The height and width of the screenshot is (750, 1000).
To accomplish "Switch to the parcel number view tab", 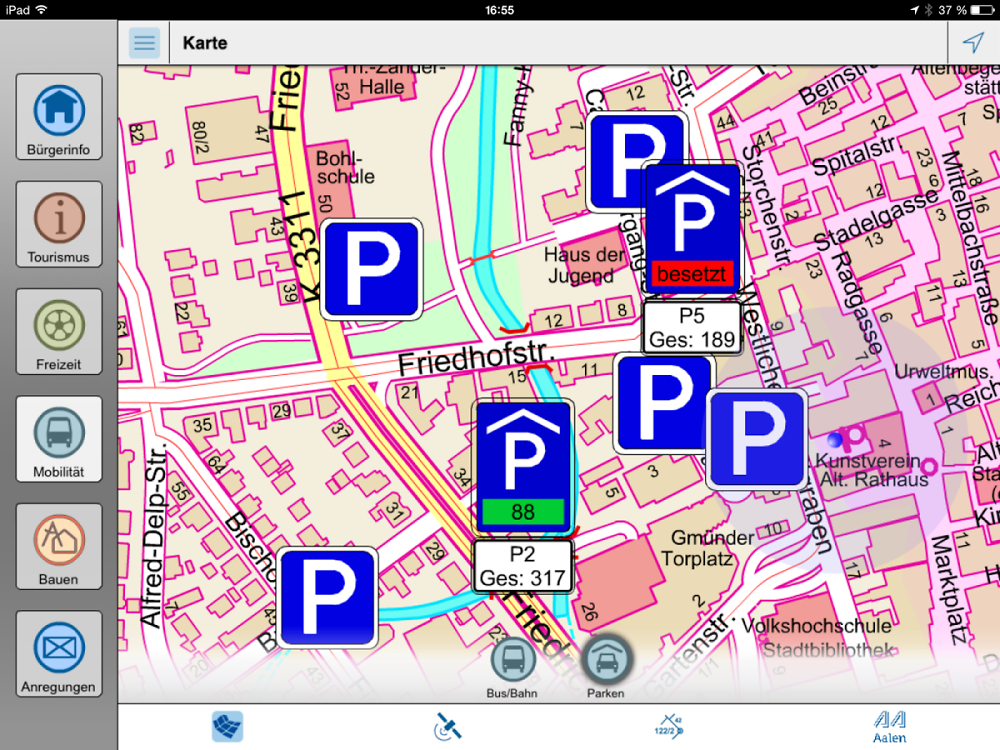I will pos(668,727).
